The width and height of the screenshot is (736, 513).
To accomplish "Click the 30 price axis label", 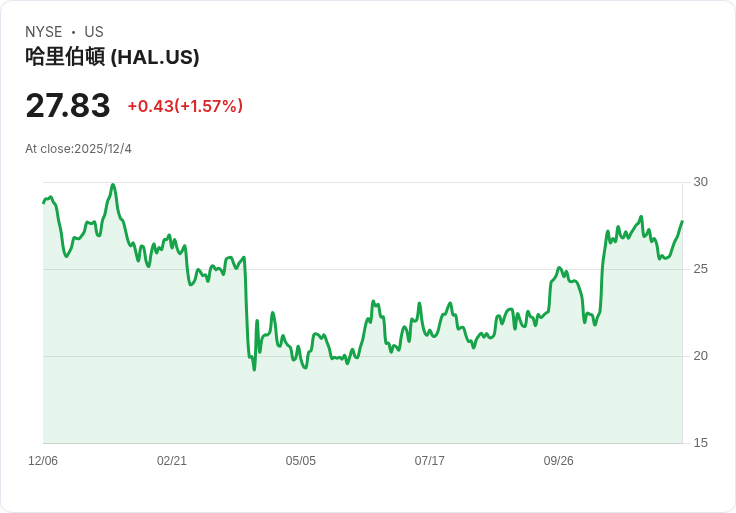I will (x=701, y=182).
